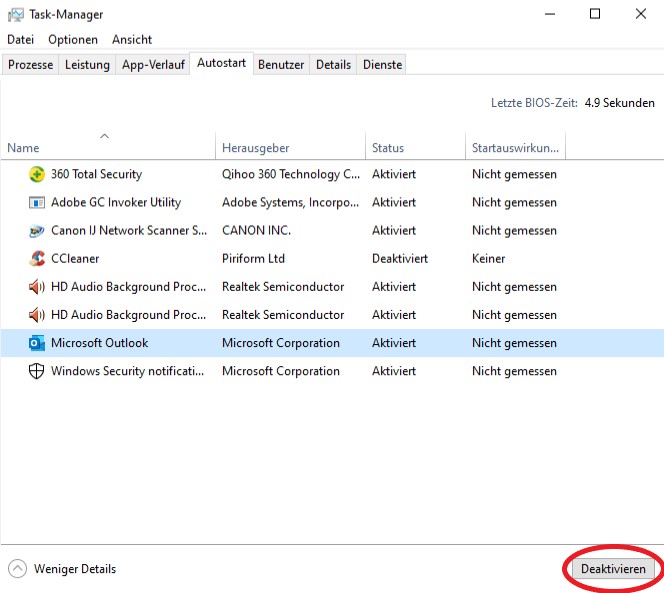Screen dimensions: 664x593
Task: Click the Adobe Systems, Incorpo... publisher cell
Action: pos(290,202)
